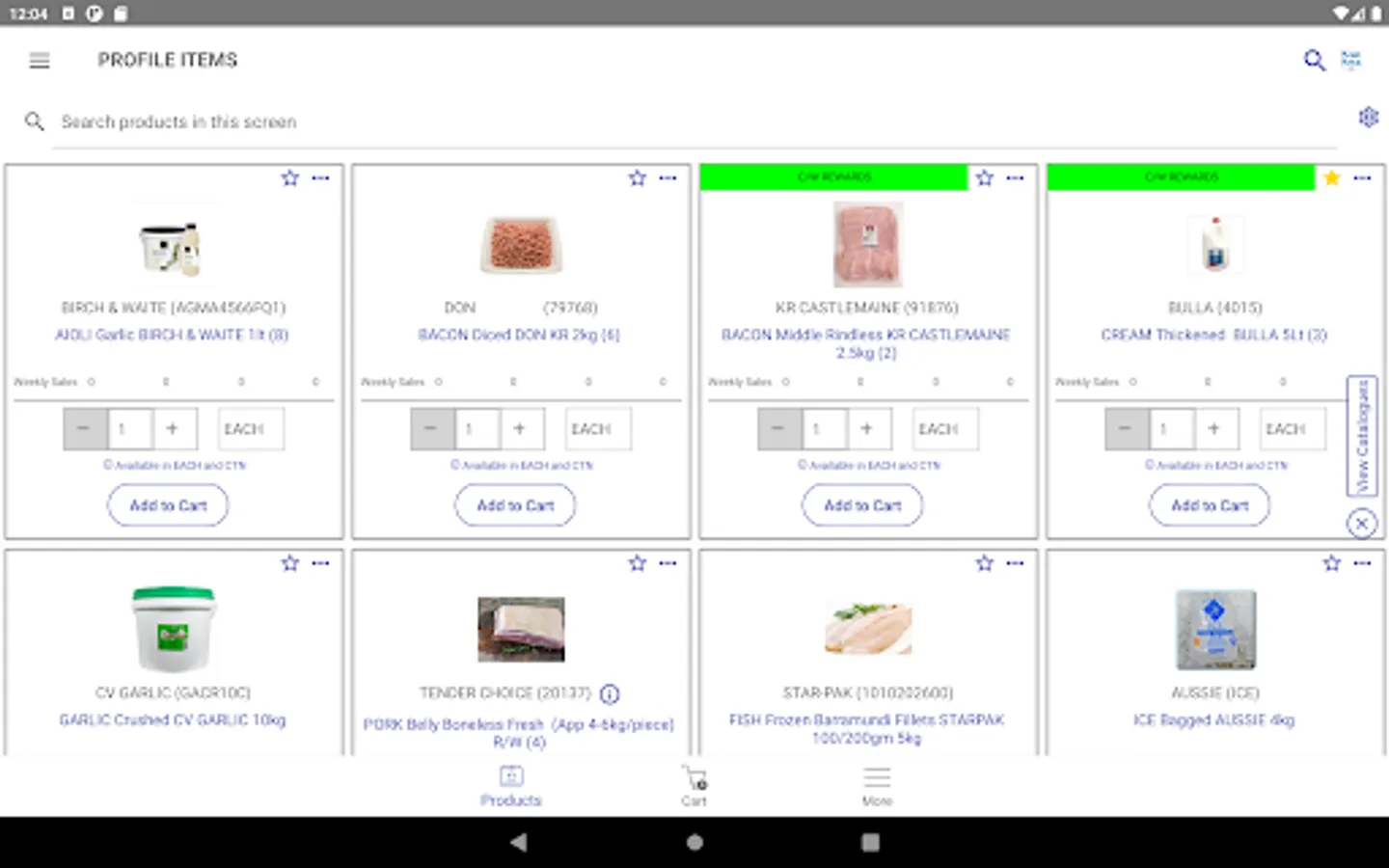
Task: Open ICE Bagged AUSSIE 4kg link
Action: (x=1213, y=720)
